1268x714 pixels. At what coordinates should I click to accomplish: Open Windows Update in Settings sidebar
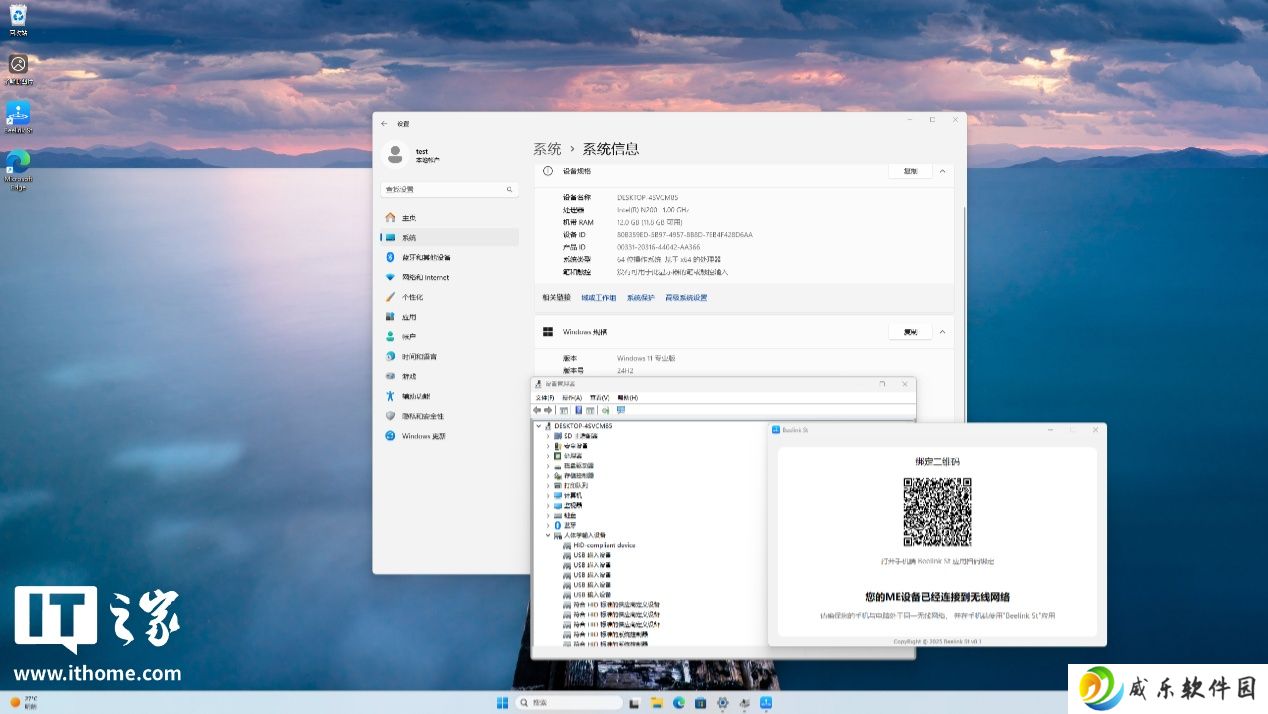tap(450, 436)
